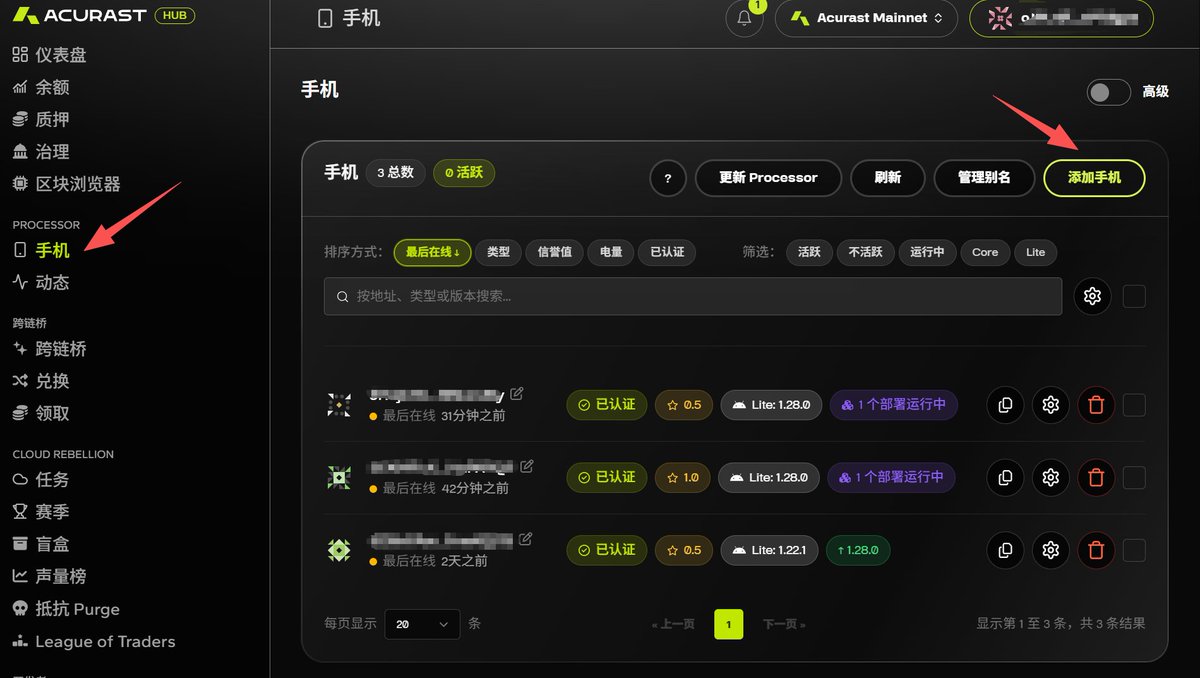Open 仪表盘 in the sidebar

pyautogui.click(x=50, y=55)
